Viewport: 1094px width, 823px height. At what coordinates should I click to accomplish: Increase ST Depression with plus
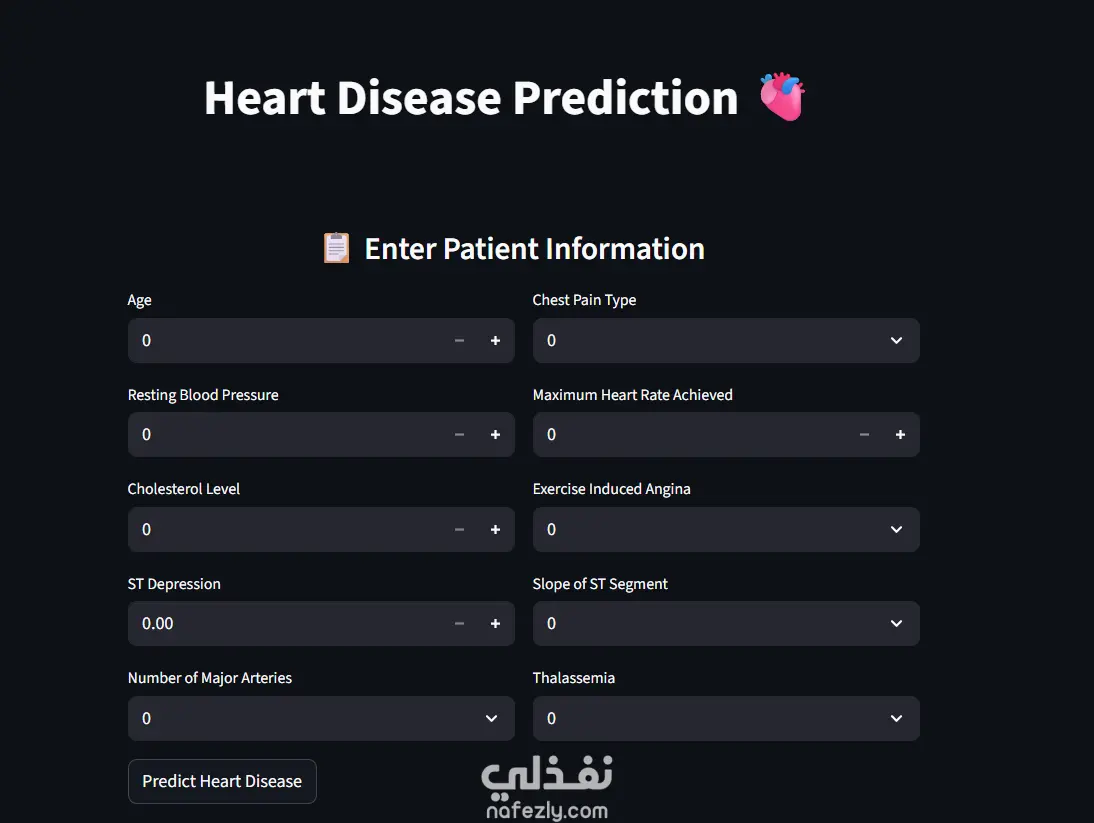coord(495,624)
